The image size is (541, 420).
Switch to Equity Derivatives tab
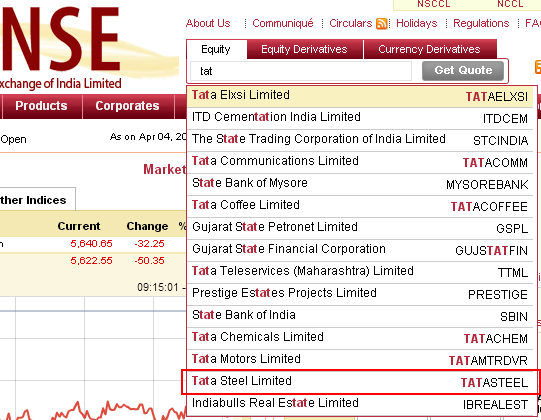pos(305,49)
